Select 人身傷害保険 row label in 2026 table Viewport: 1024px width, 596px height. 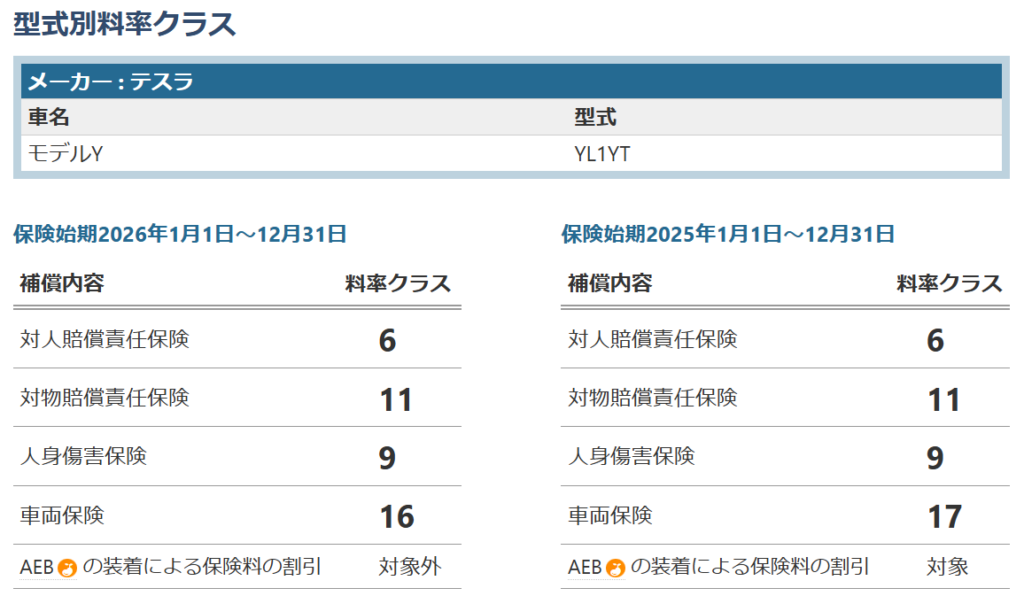tap(83, 457)
